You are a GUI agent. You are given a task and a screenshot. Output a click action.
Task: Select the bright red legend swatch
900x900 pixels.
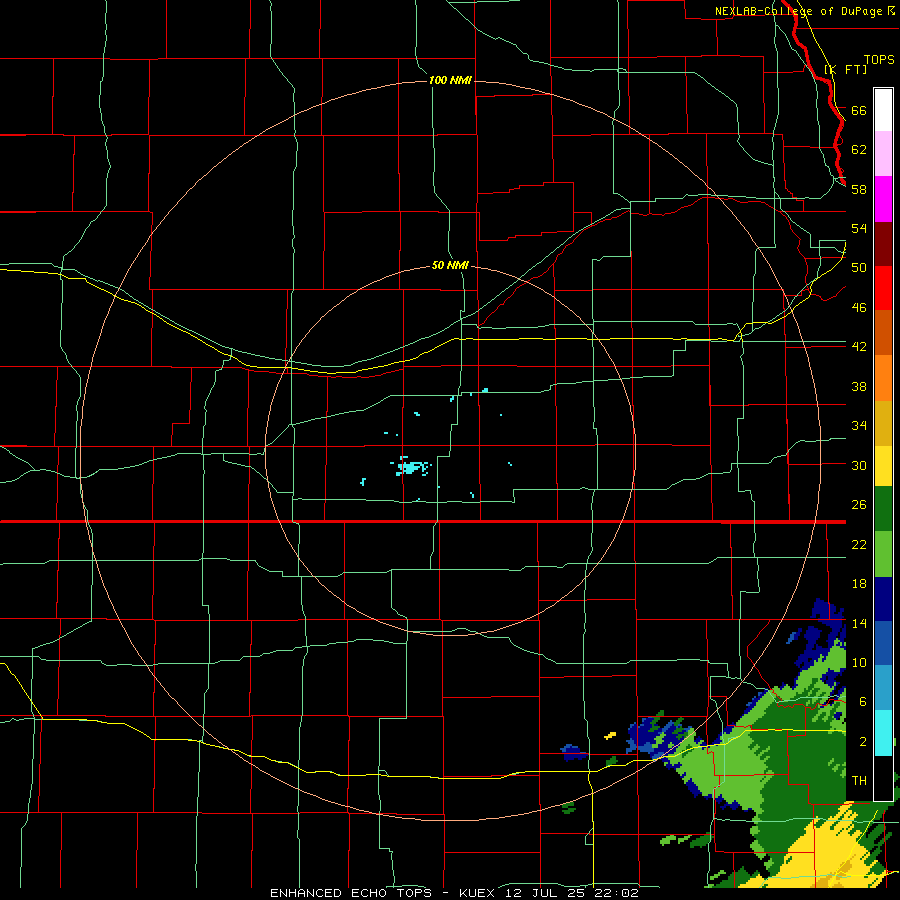point(883,288)
